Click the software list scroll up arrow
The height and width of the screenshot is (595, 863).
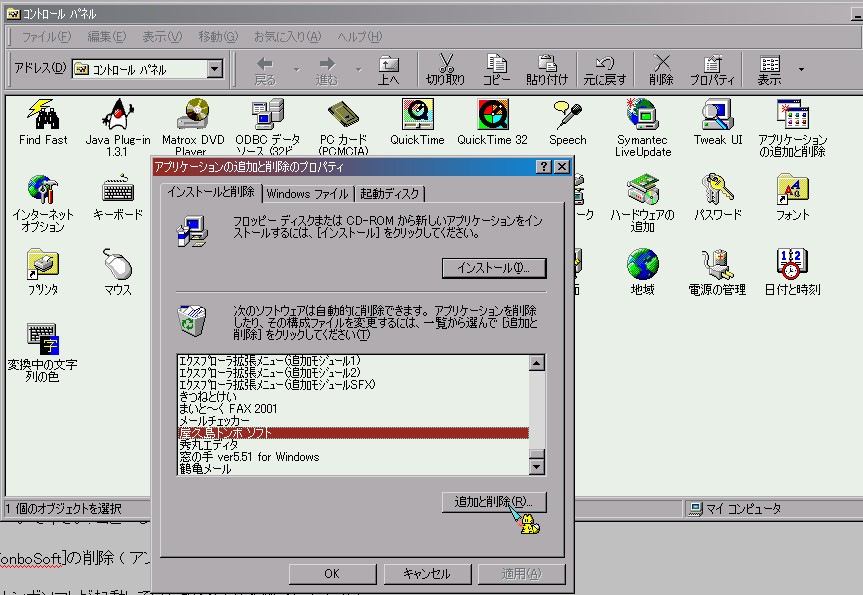pos(536,363)
